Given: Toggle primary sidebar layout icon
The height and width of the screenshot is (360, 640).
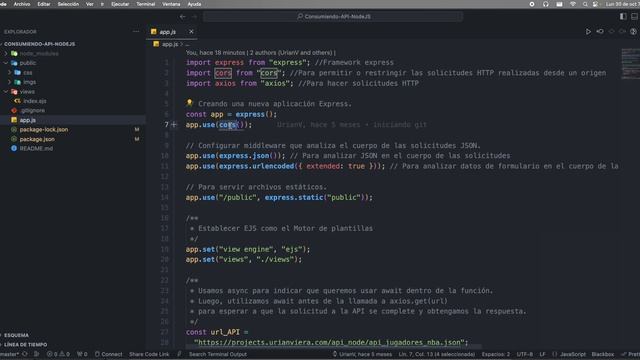Looking at the screenshot, I should [623, 16].
